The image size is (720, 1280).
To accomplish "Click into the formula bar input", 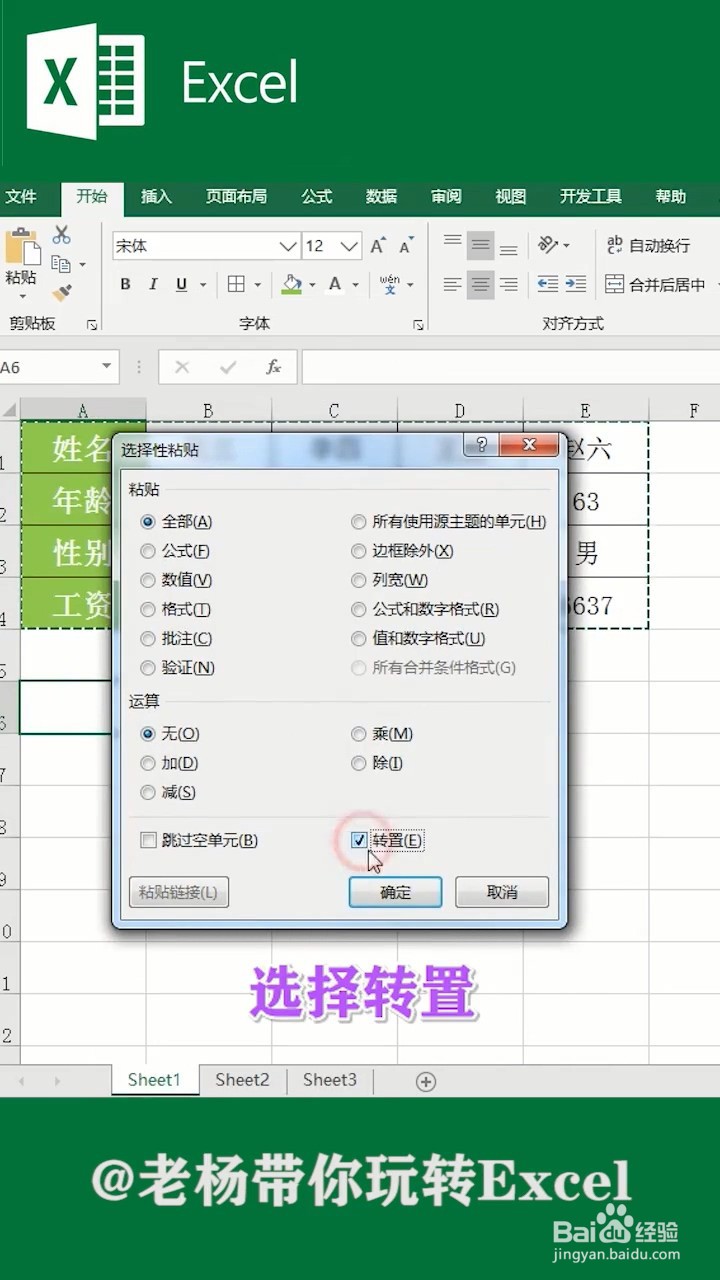I will [x=511, y=367].
